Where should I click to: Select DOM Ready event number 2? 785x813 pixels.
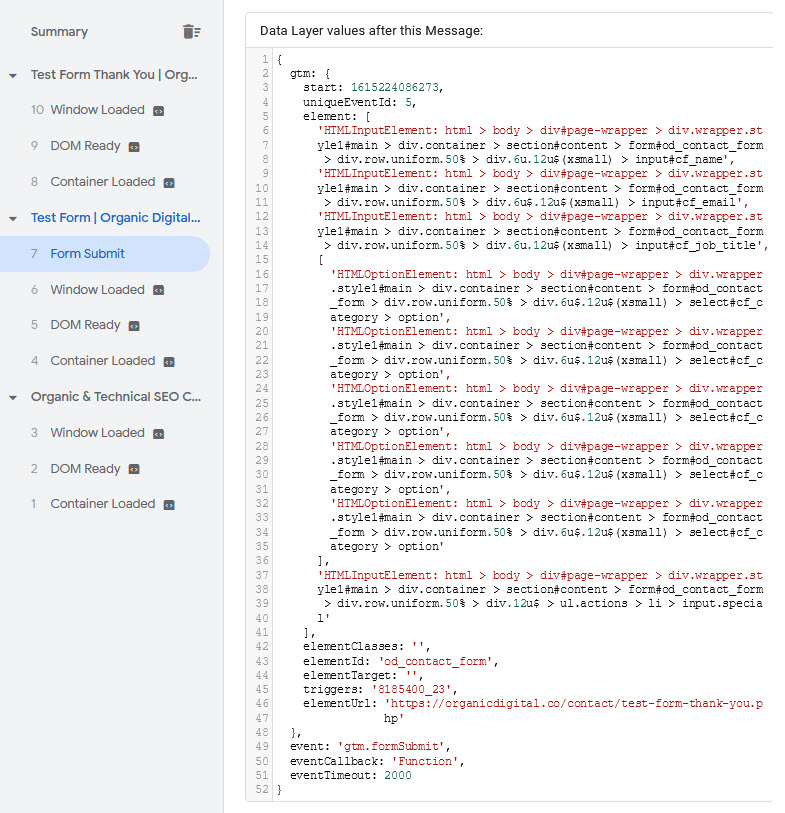click(x=85, y=468)
